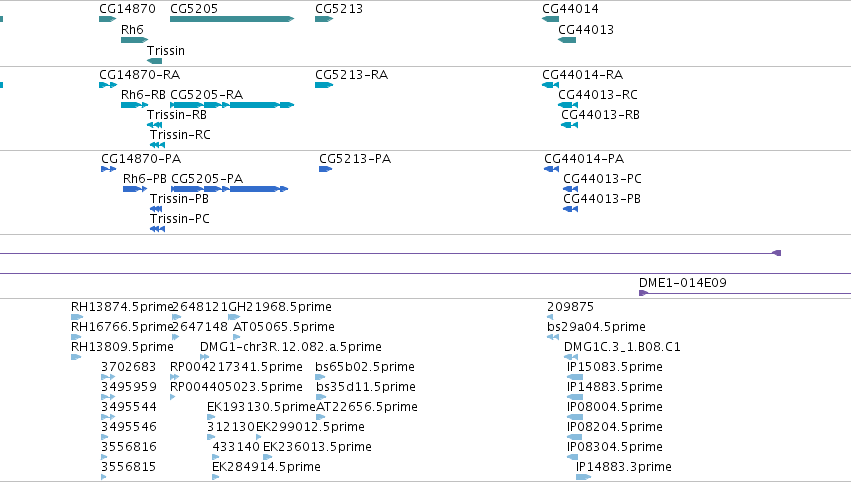The width and height of the screenshot is (851, 482).
Task: Select the CG5213-RA transcript
Action: (x=323, y=85)
